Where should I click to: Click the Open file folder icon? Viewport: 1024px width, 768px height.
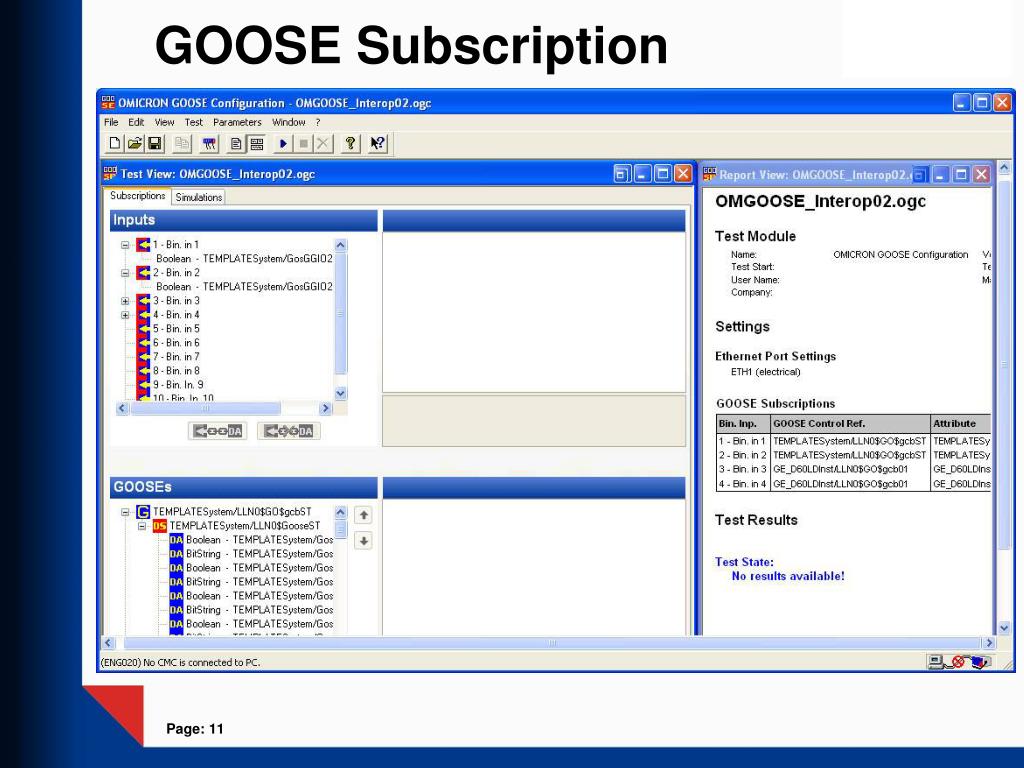tap(135, 144)
